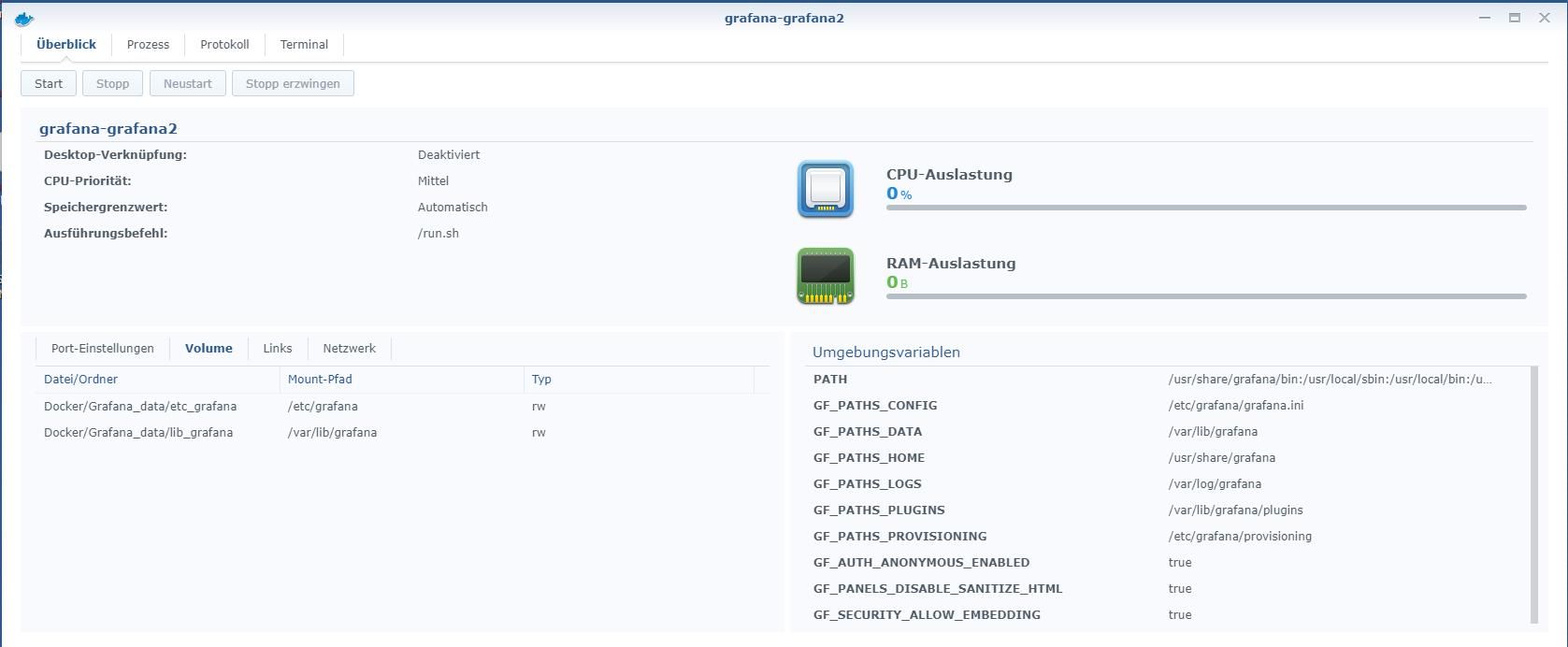Click the /etc/grafana/grafana.ini value
This screenshot has width=1568, height=647.
[x=1236, y=405]
